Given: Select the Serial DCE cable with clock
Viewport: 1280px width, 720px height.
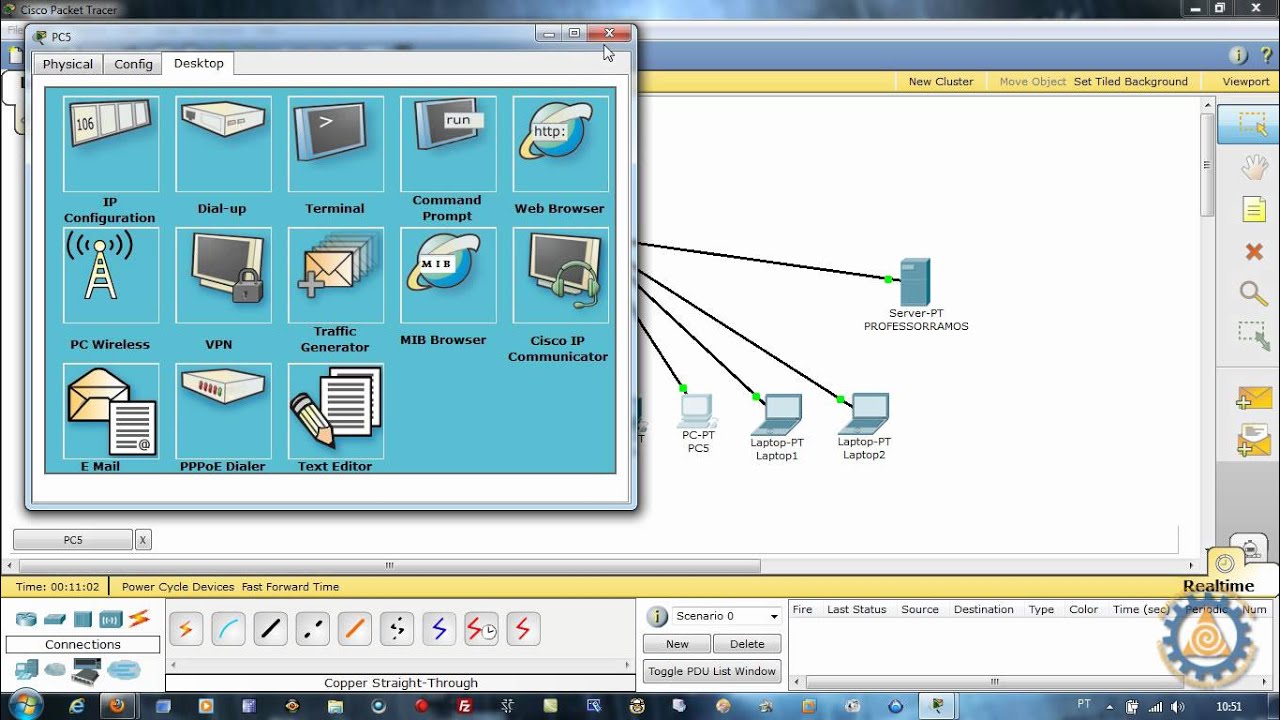Looking at the screenshot, I should (481, 629).
